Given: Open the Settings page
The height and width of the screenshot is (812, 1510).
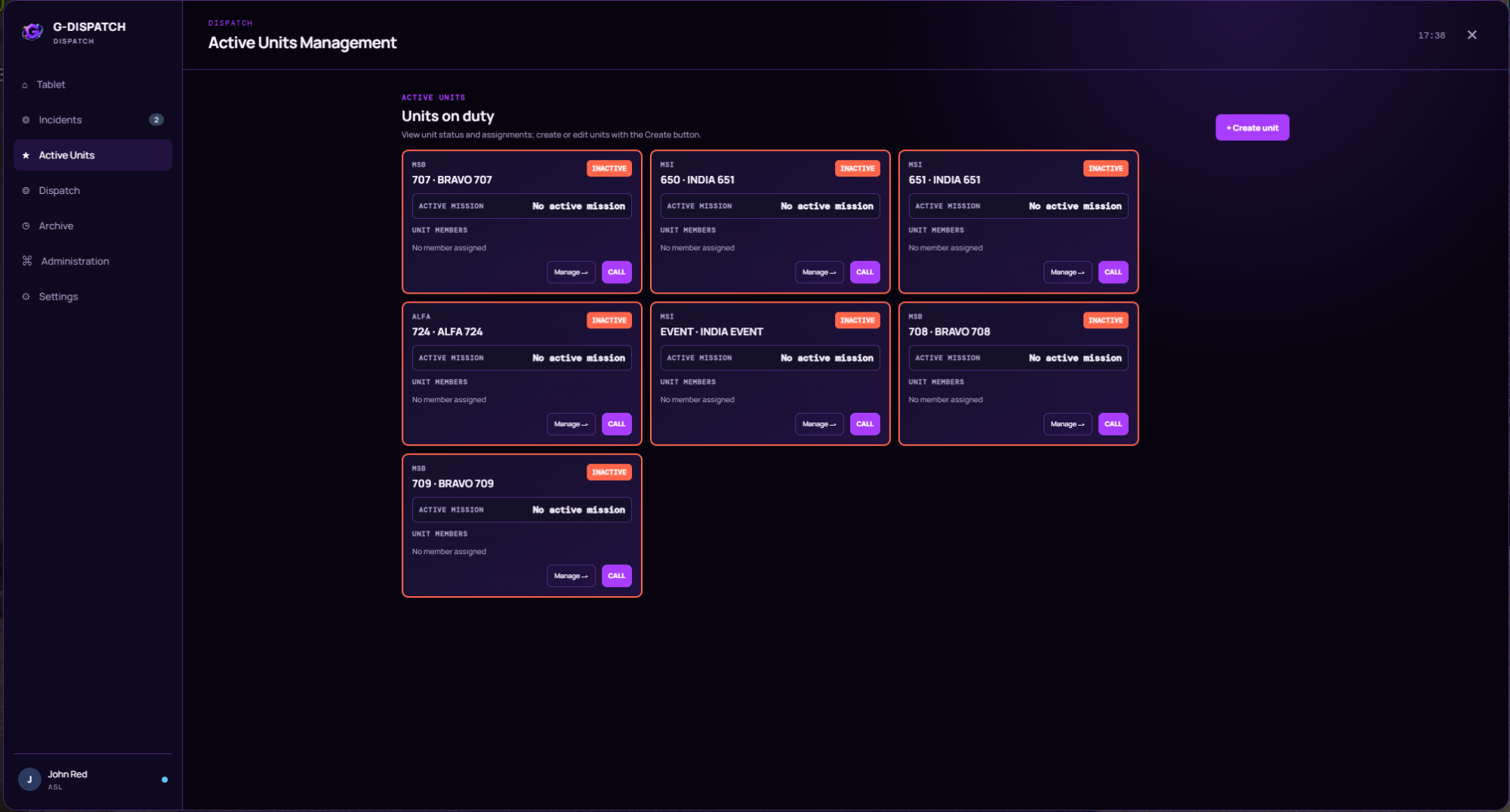Looking at the screenshot, I should point(93,297).
